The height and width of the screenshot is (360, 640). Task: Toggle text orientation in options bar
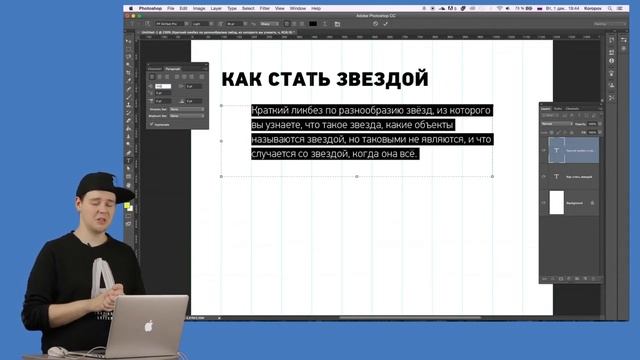point(147,24)
